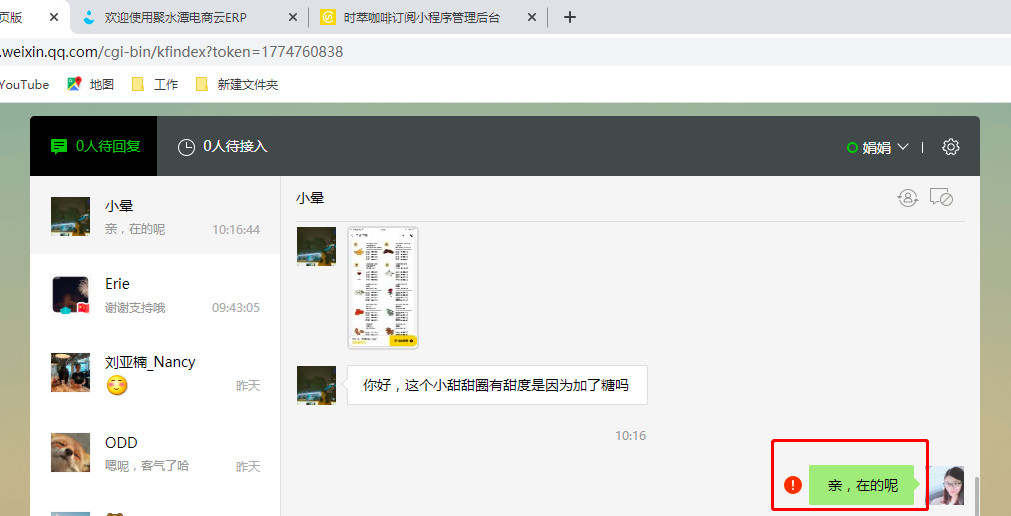Open the 工作 bookmark folder
The height and width of the screenshot is (516, 1011).
point(155,84)
